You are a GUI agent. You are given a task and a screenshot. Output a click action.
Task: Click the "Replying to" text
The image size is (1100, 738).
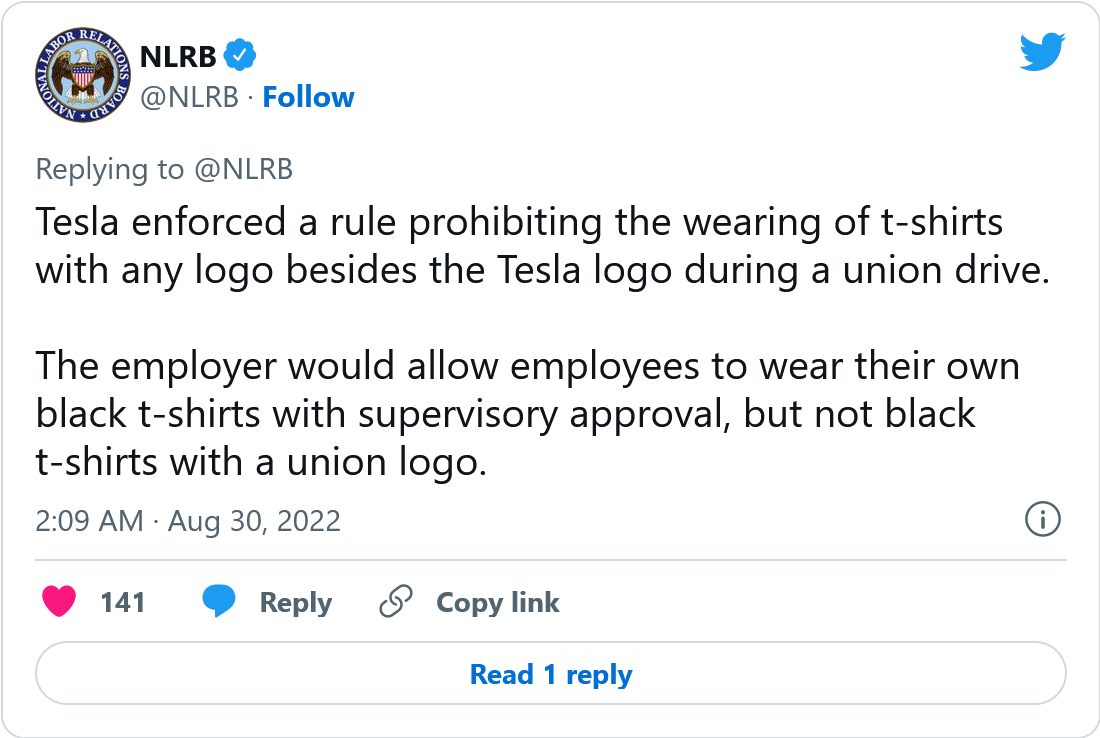[110, 169]
